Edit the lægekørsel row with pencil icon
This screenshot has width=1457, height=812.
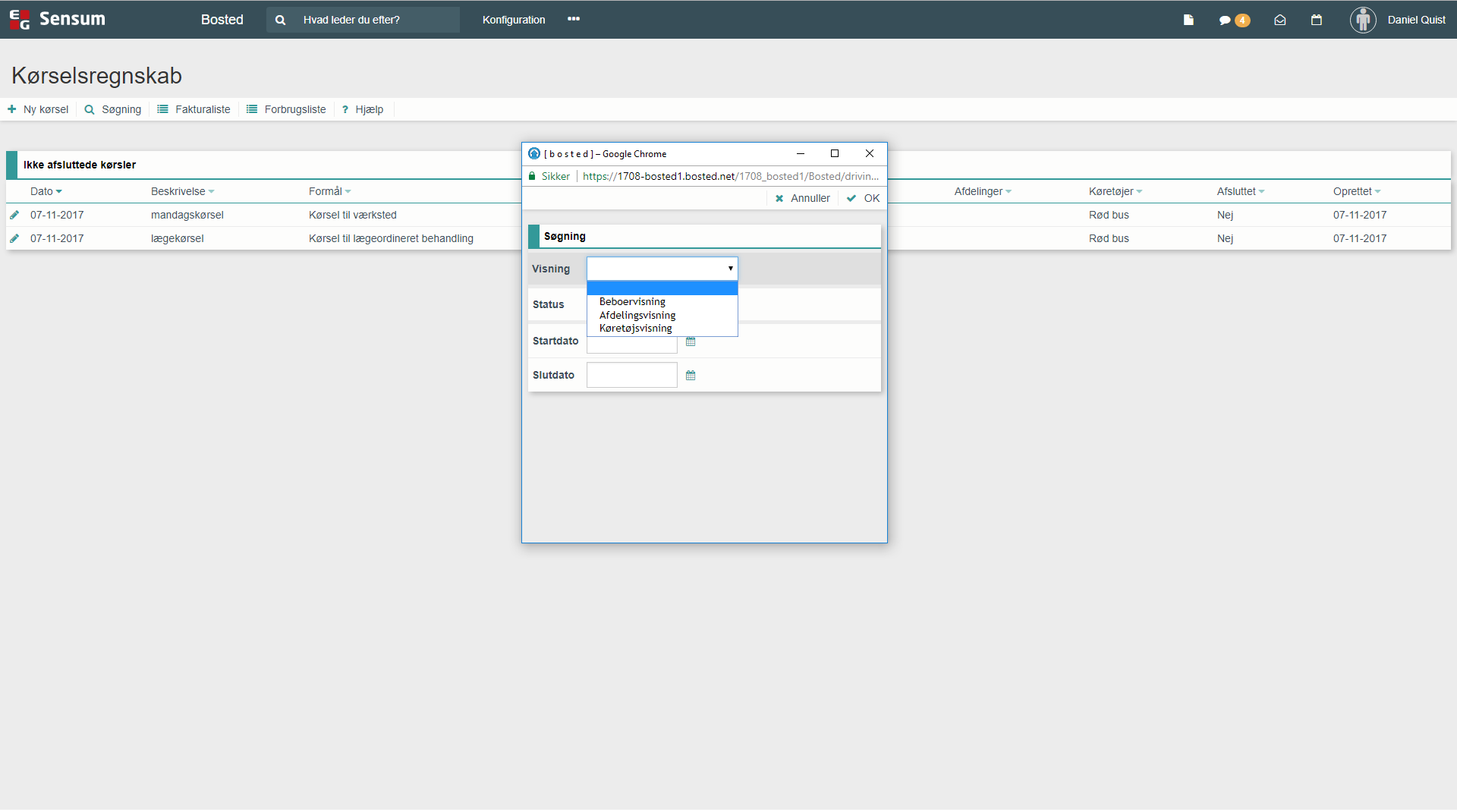pyautogui.click(x=14, y=238)
